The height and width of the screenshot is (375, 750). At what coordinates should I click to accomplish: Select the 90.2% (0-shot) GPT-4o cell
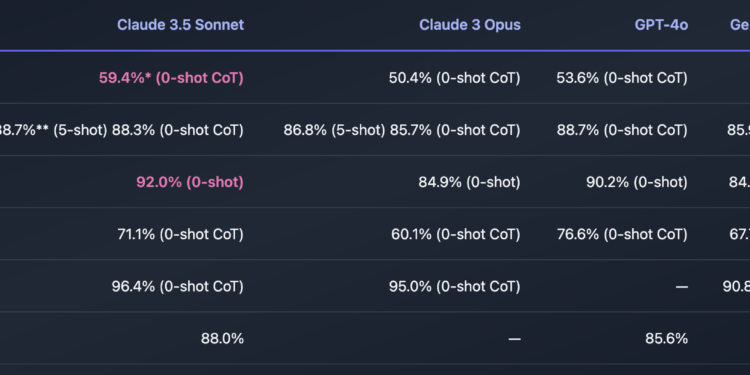click(x=637, y=182)
